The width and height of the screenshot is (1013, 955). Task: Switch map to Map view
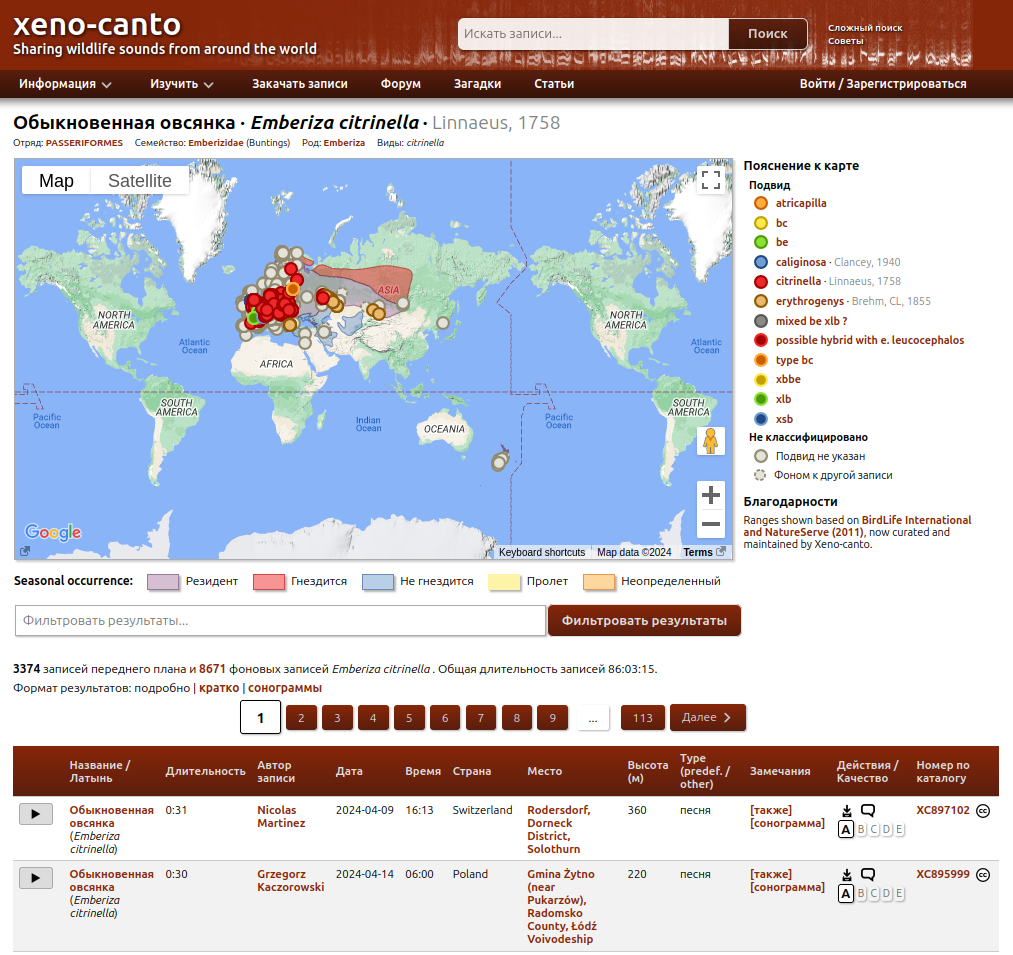[56, 180]
